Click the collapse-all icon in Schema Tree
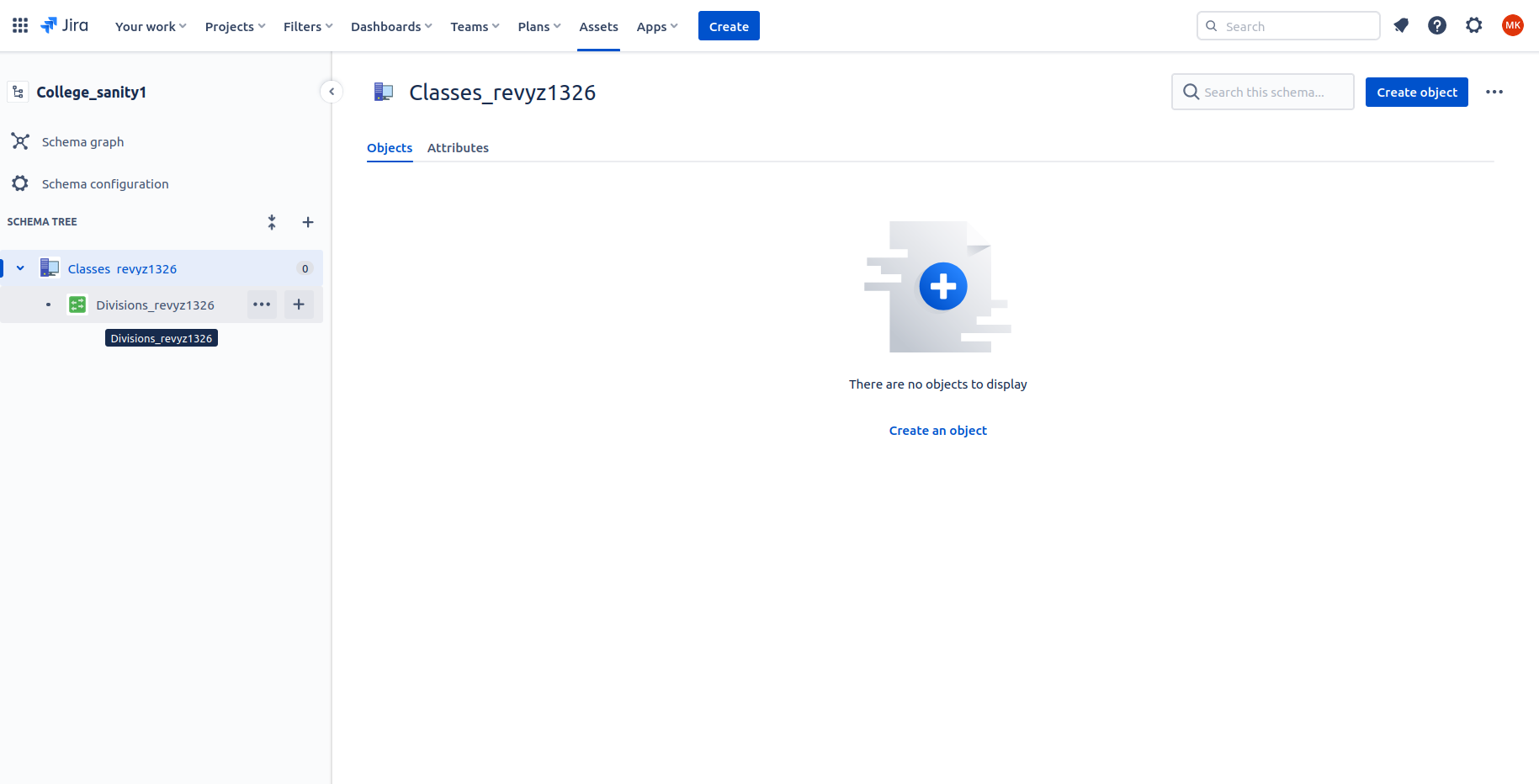 pos(272,222)
